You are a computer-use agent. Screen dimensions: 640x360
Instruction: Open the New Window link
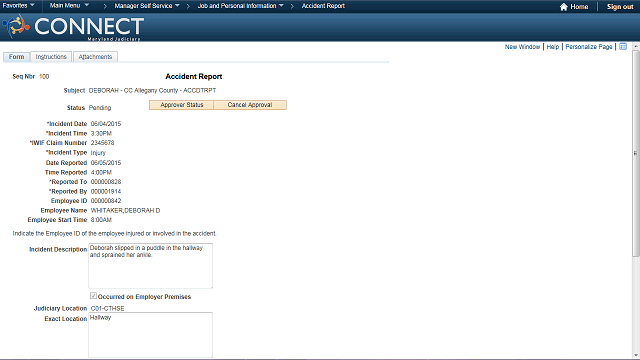pyautogui.click(x=522, y=47)
